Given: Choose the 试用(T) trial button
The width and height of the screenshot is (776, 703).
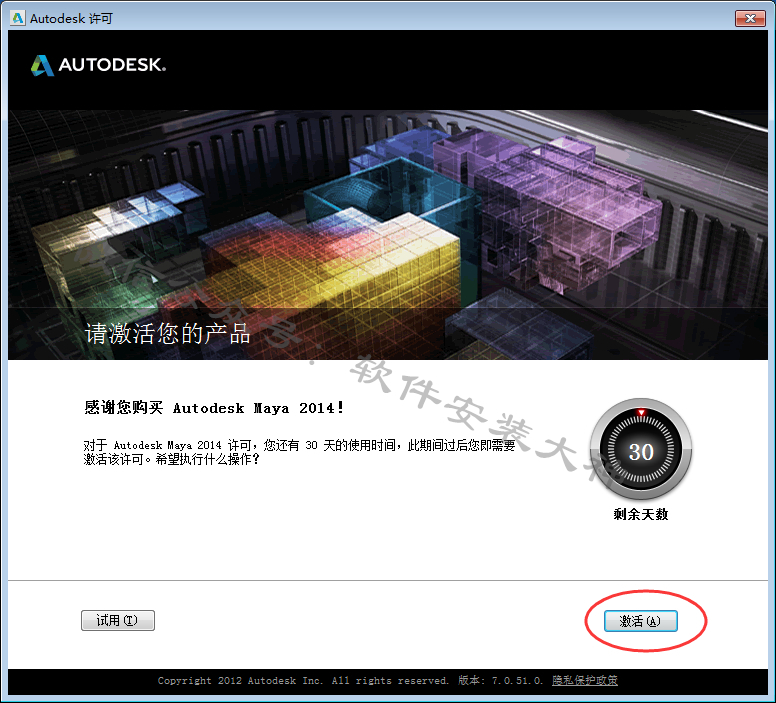Looking at the screenshot, I should 118,620.
